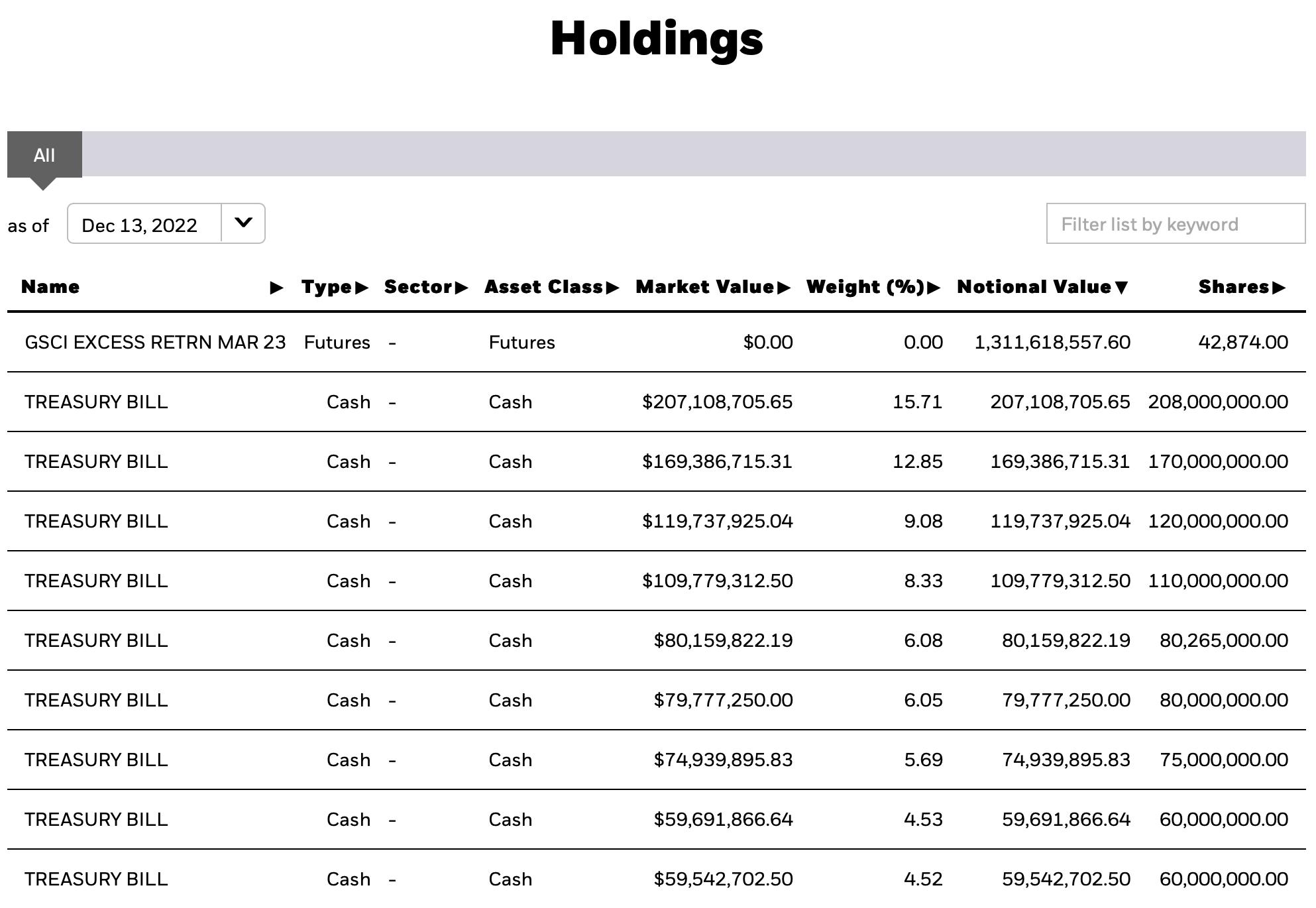Screen dimensions: 1316x908
Task: Sort by the Type column header
Action: [x=335, y=287]
